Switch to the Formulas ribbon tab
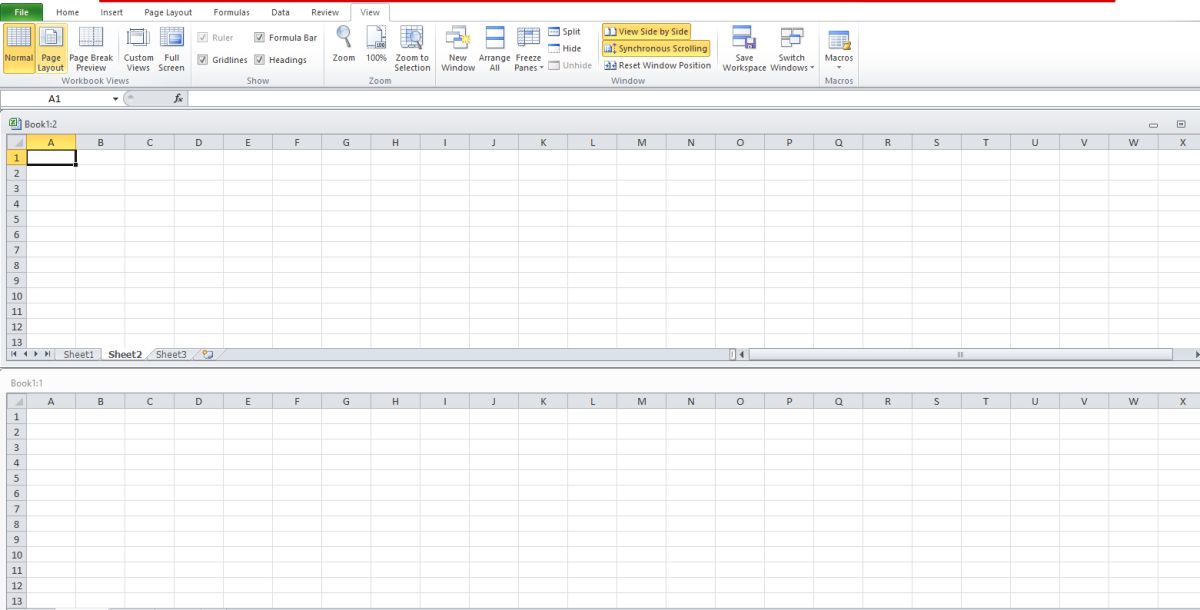Screen dimensions: 1200x610 pos(231,12)
